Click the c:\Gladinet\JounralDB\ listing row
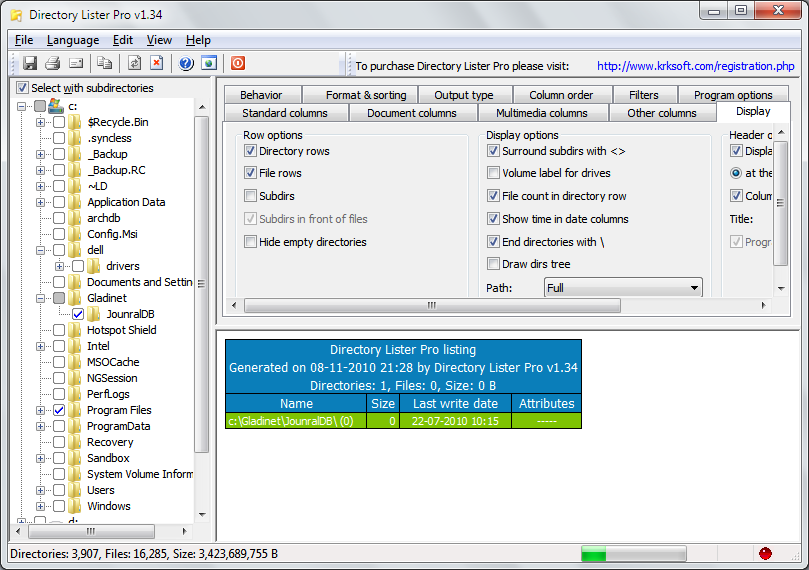This screenshot has width=809, height=570. click(x=403, y=421)
